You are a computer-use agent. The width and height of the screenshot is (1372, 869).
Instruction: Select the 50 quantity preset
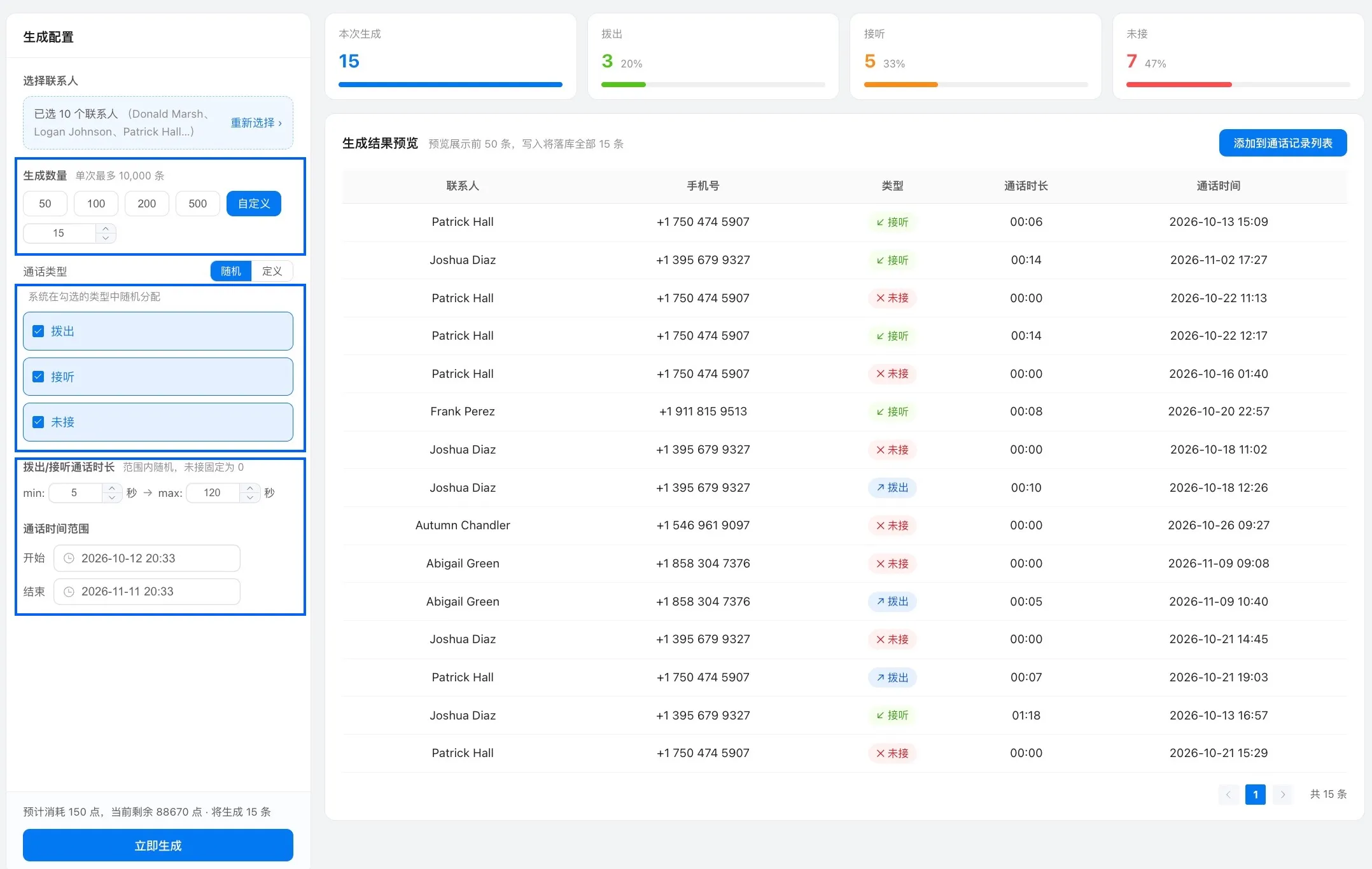tap(45, 204)
